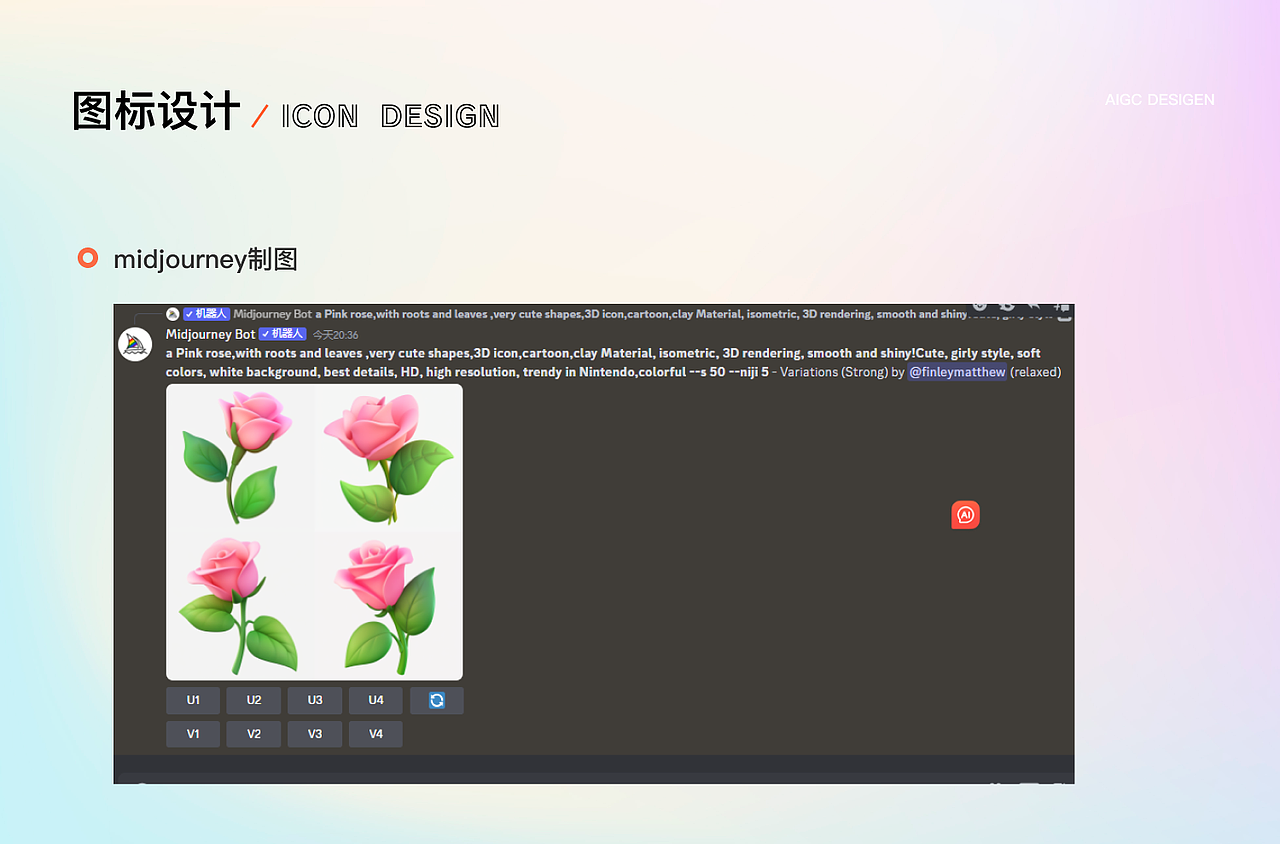
Task: Open the bottom-right pink rose image
Action: (388, 605)
